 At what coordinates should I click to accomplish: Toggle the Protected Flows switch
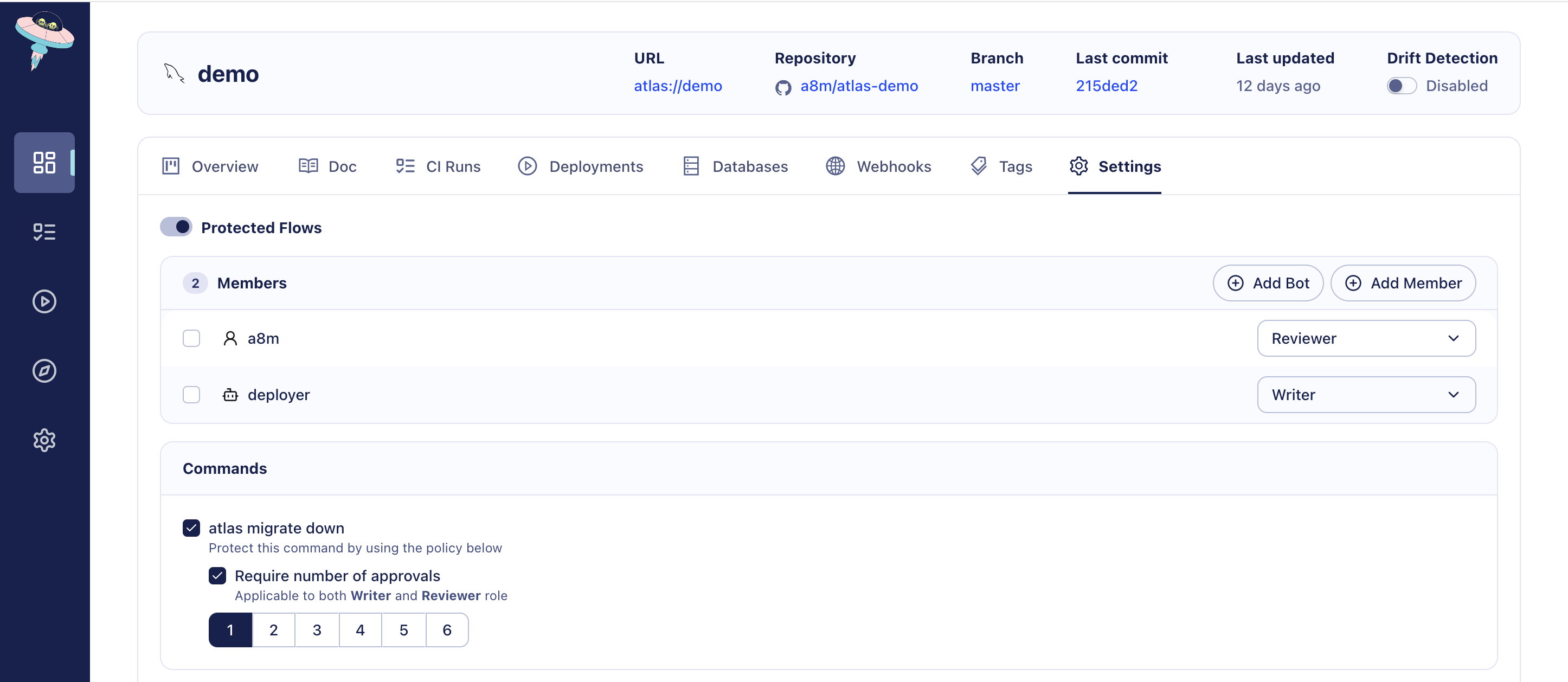176,227
